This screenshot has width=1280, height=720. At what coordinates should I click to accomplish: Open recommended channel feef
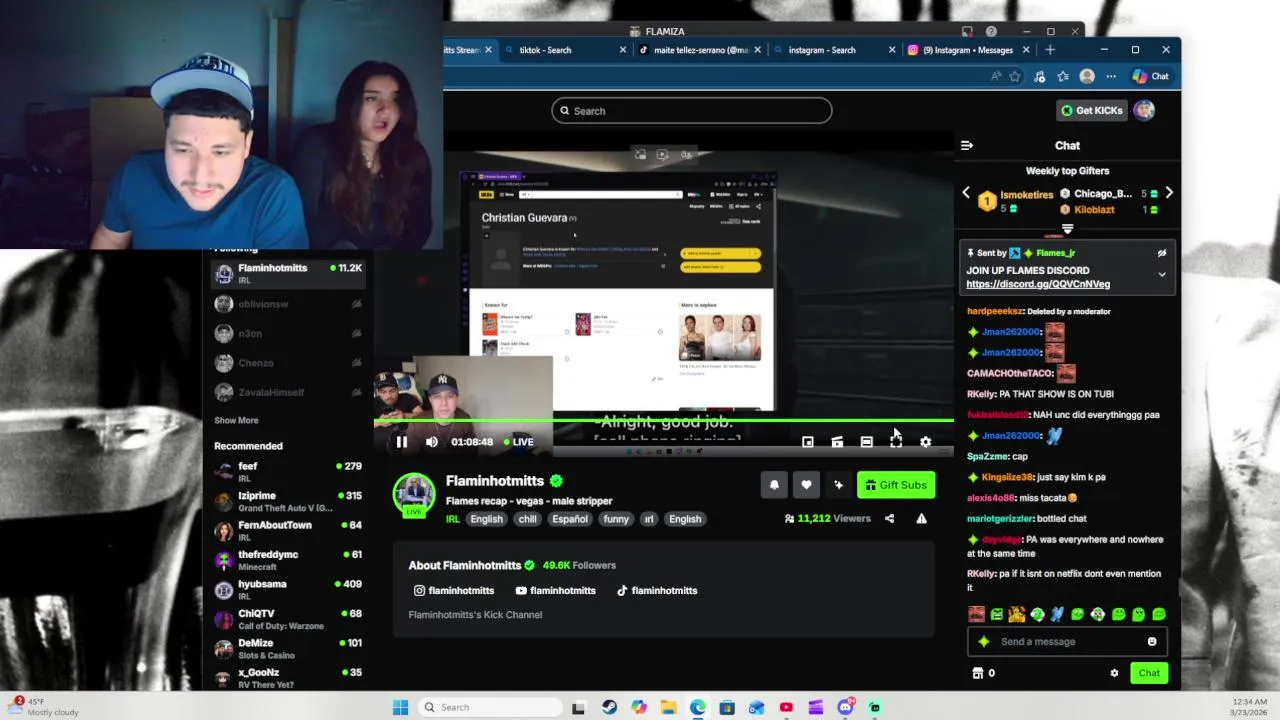click(288, 472)
